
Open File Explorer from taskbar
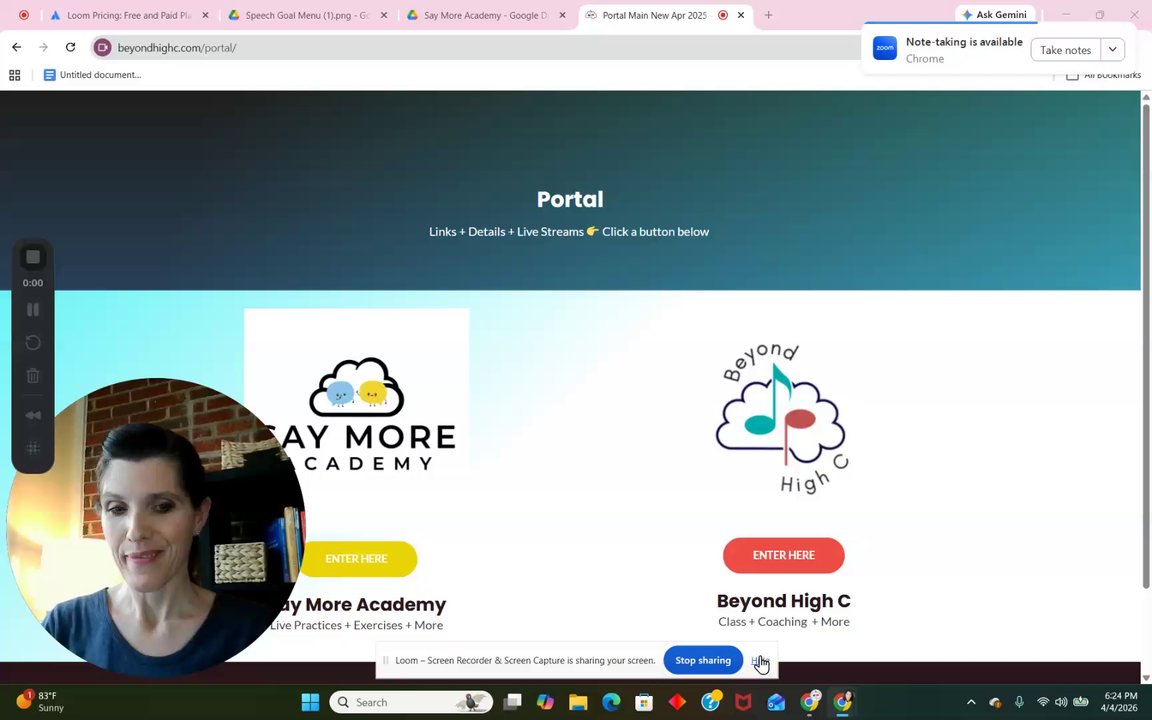point(578,702)
